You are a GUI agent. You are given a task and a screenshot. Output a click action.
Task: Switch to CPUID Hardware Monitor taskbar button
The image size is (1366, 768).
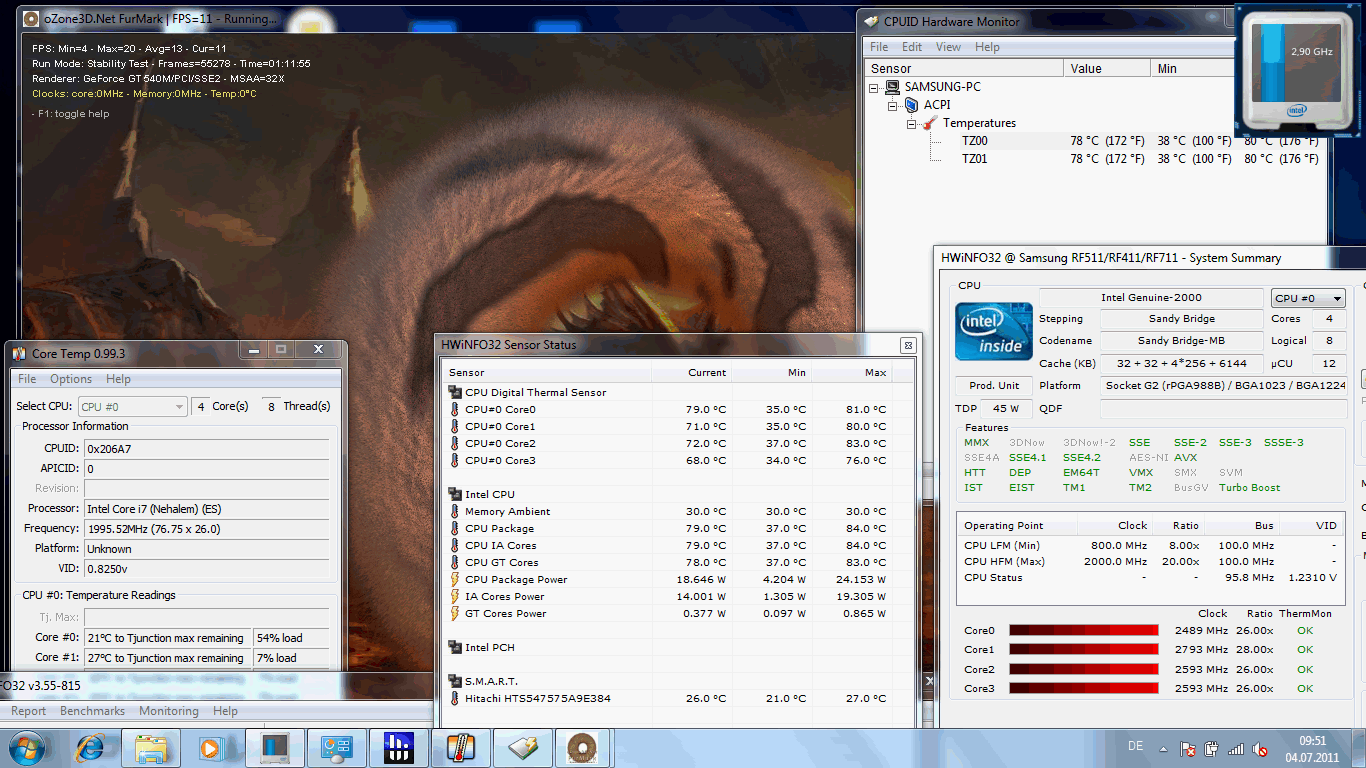(x=523, y=747)
